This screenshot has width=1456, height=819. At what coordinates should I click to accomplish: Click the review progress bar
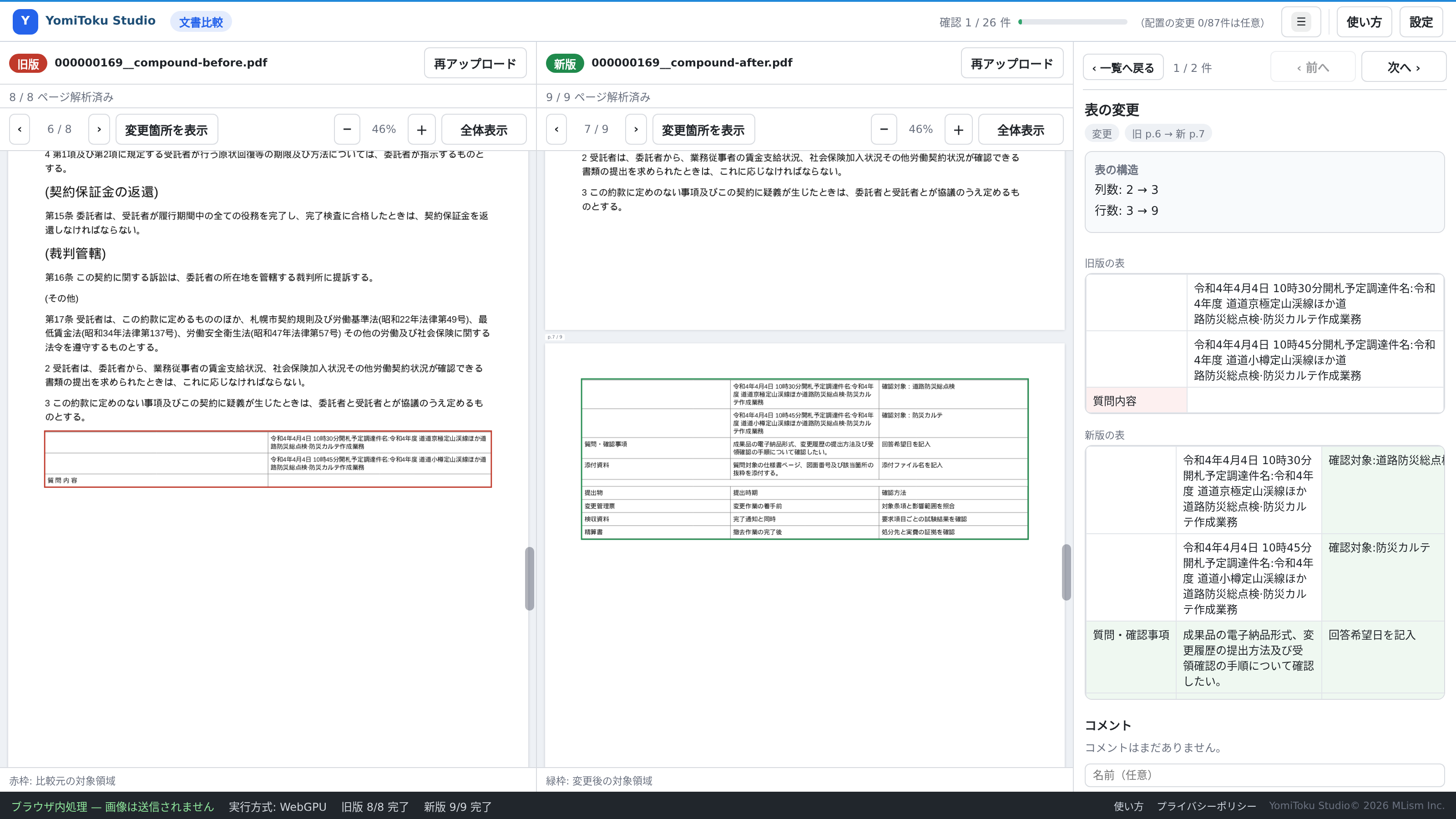(x=1073, y=22)
